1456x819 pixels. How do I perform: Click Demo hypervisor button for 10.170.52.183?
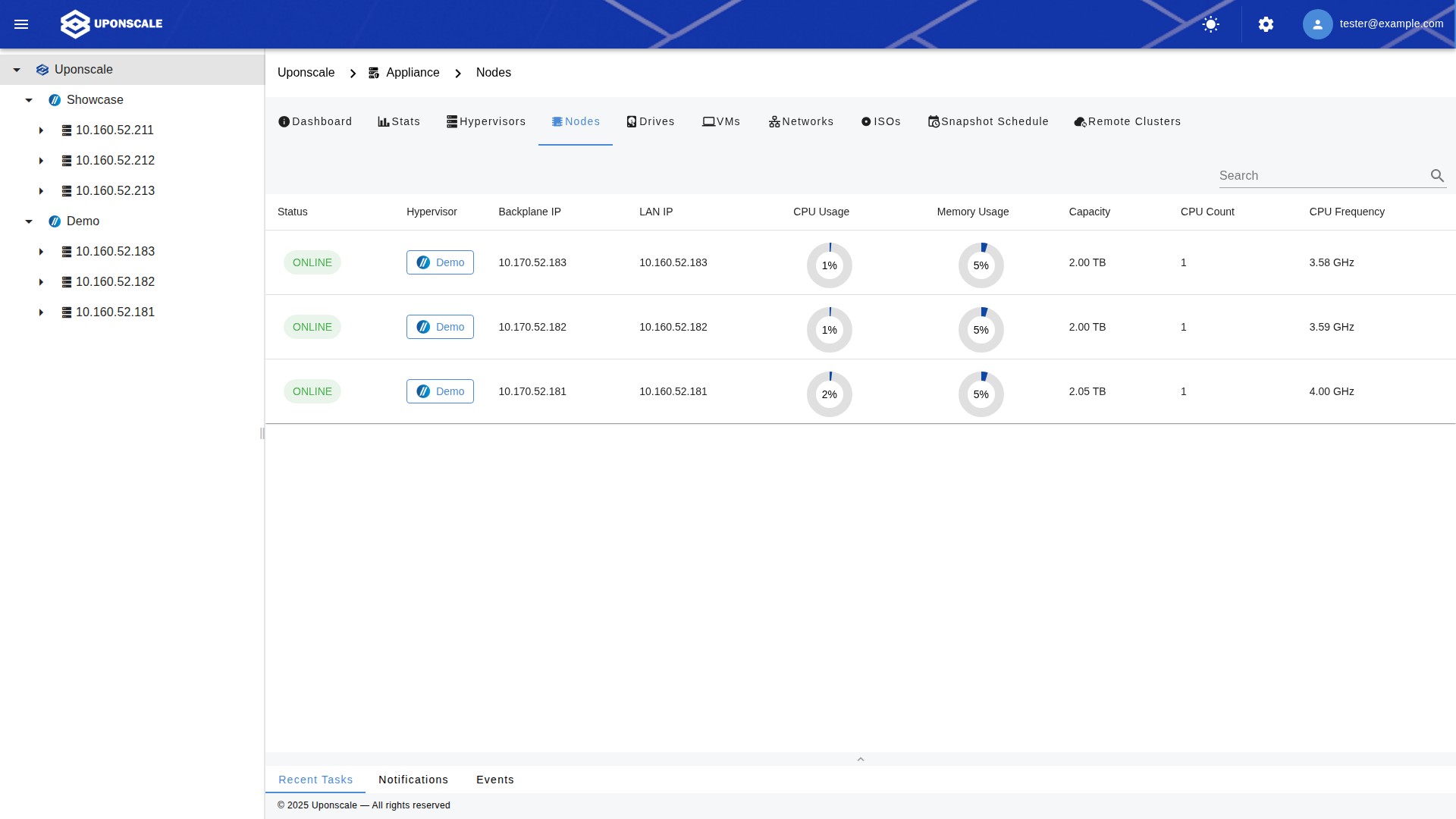pyautogui.click(x=440, y=262)
